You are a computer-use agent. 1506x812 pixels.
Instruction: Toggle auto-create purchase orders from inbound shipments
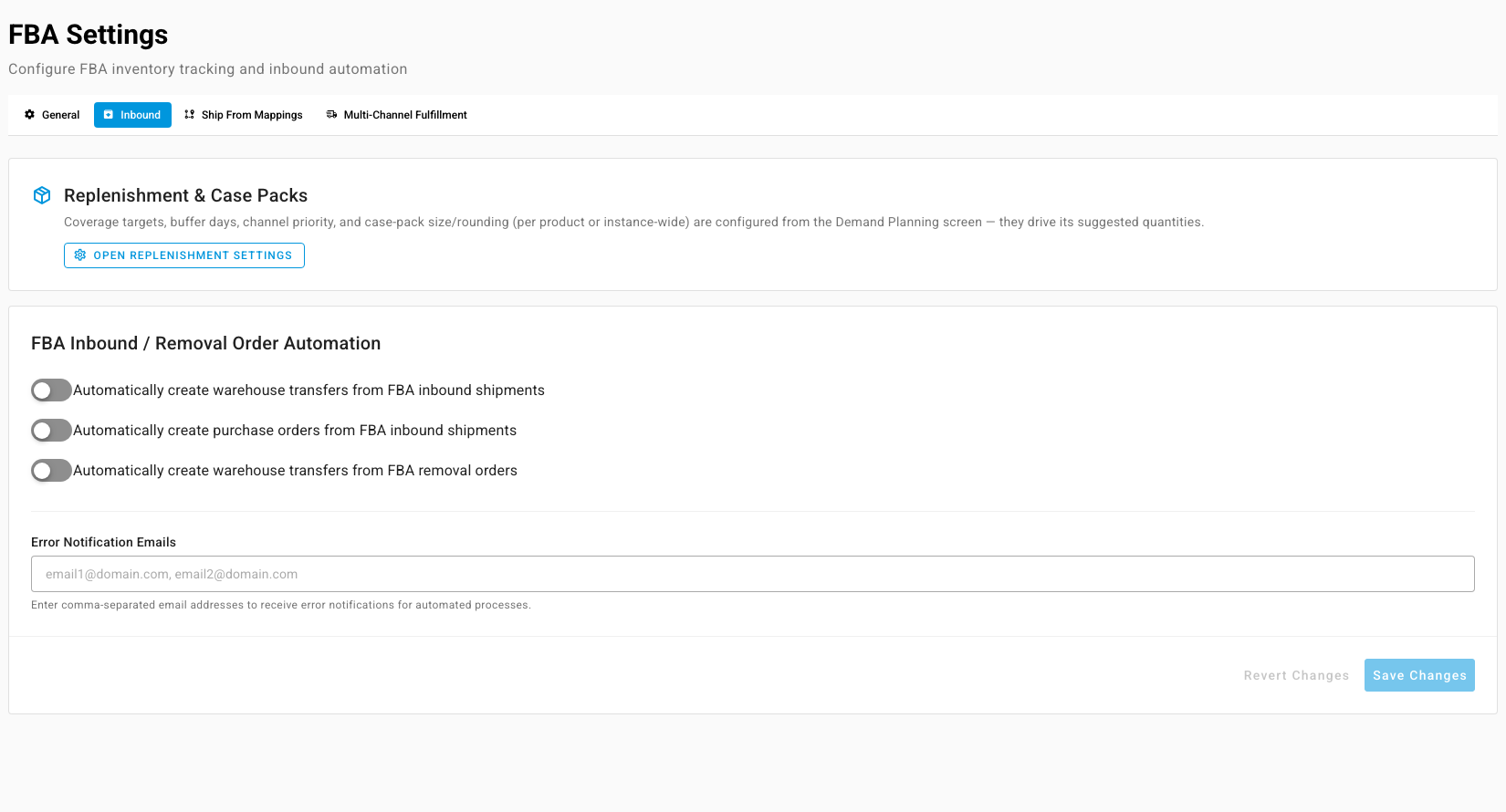(51, 431)
